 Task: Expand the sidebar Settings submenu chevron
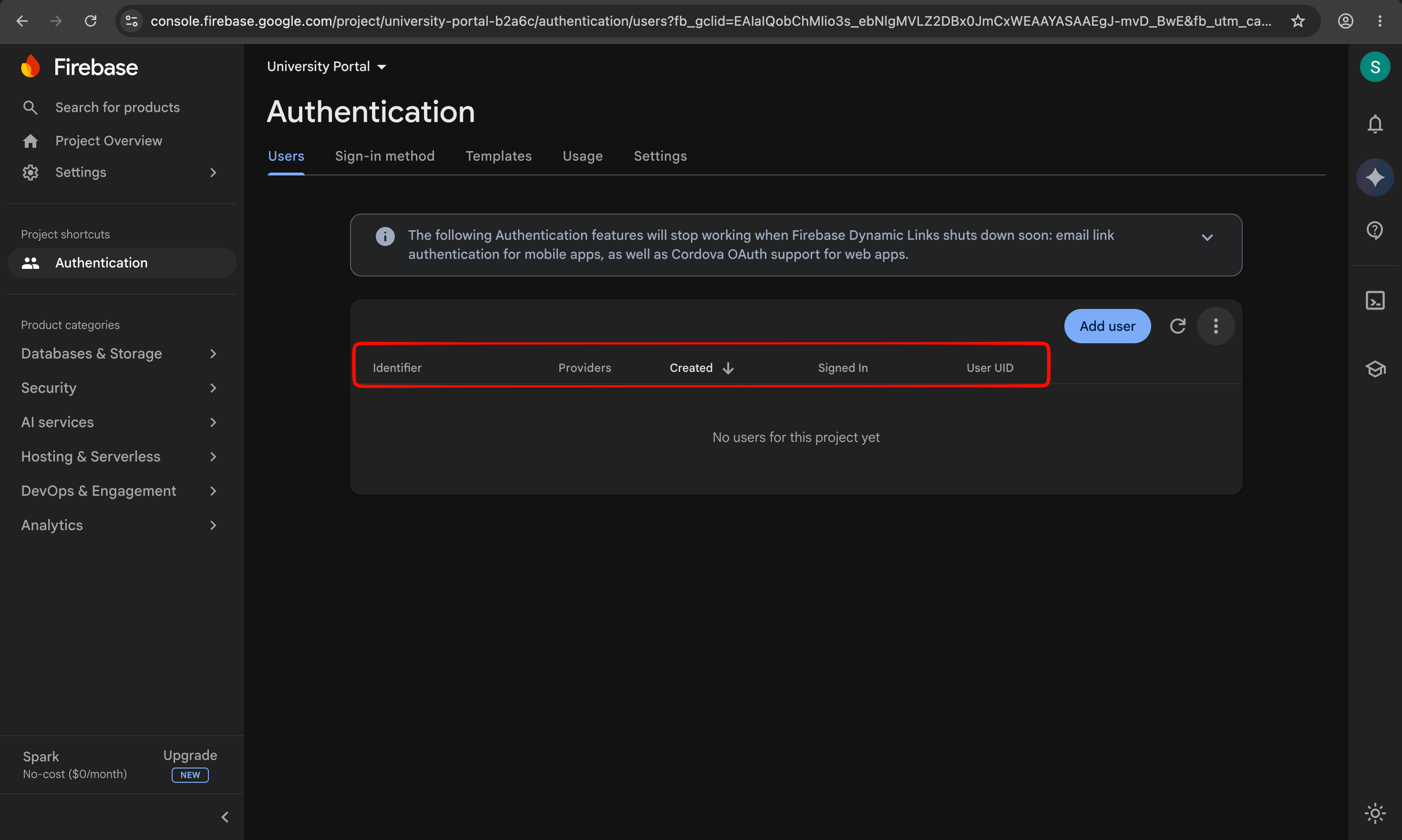(213, 173)
